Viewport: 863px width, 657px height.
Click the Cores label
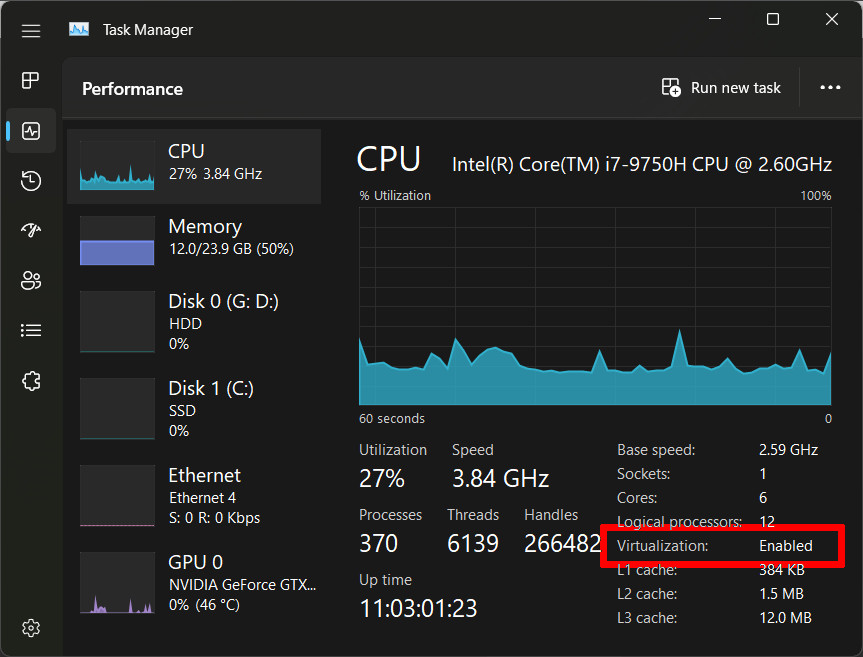637,498
